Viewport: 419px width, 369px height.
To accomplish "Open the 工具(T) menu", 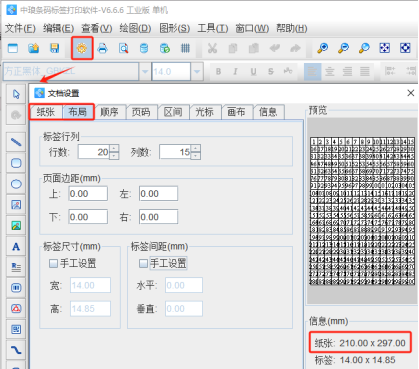I will click(x=212, y=28).
